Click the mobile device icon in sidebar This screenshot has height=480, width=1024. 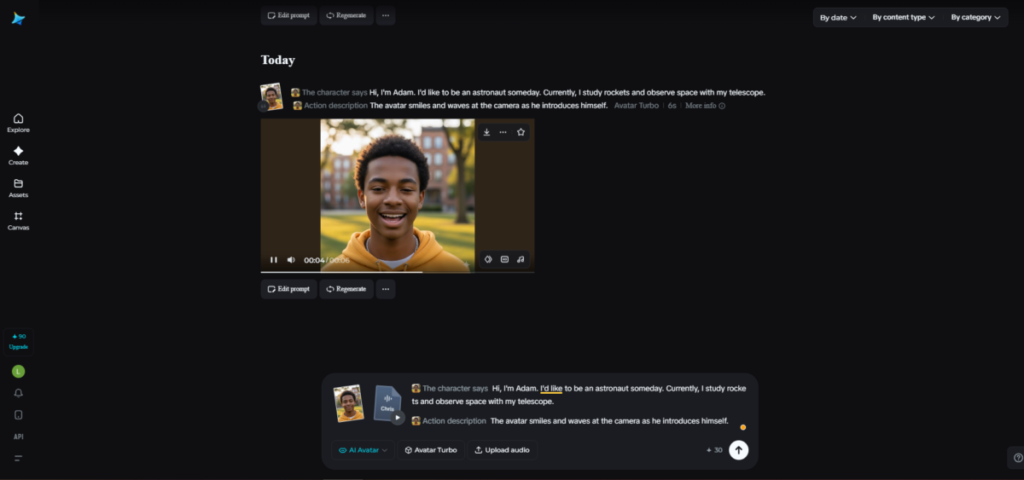tap(18, 415)
